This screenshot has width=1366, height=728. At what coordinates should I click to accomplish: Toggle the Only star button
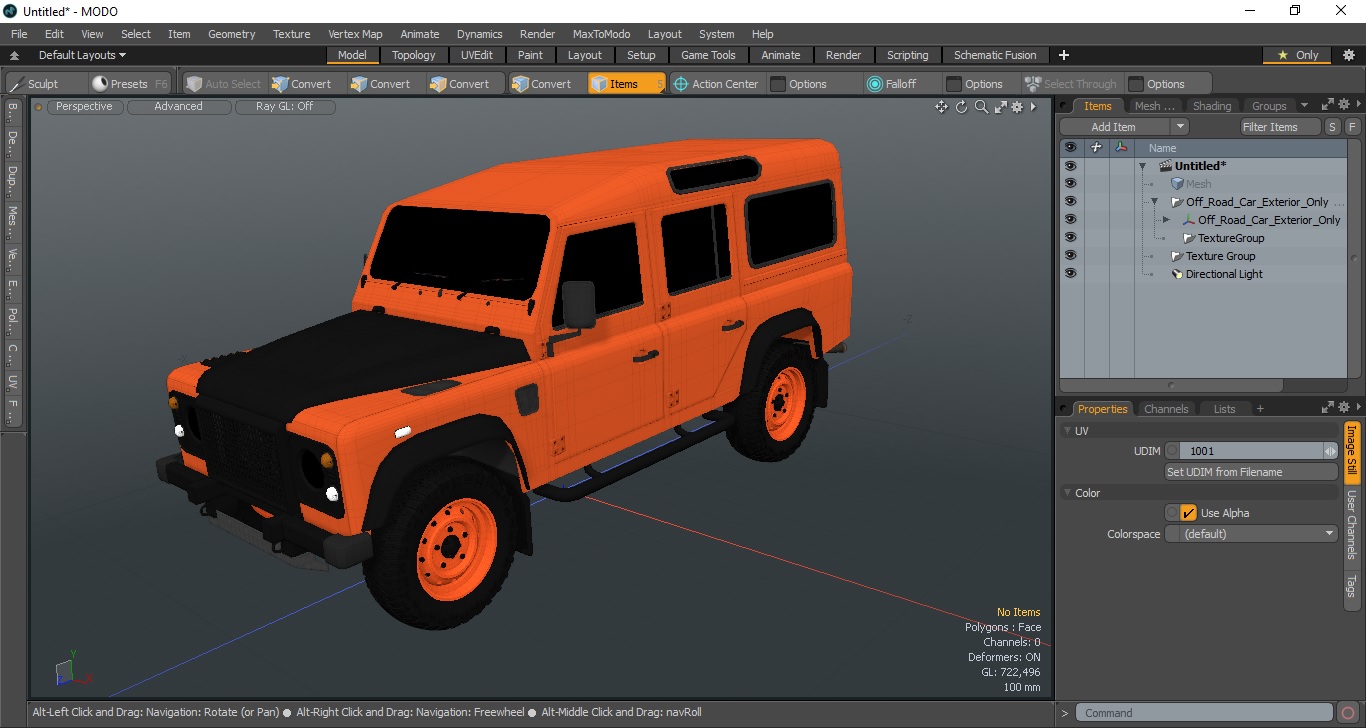[1298, 55]
